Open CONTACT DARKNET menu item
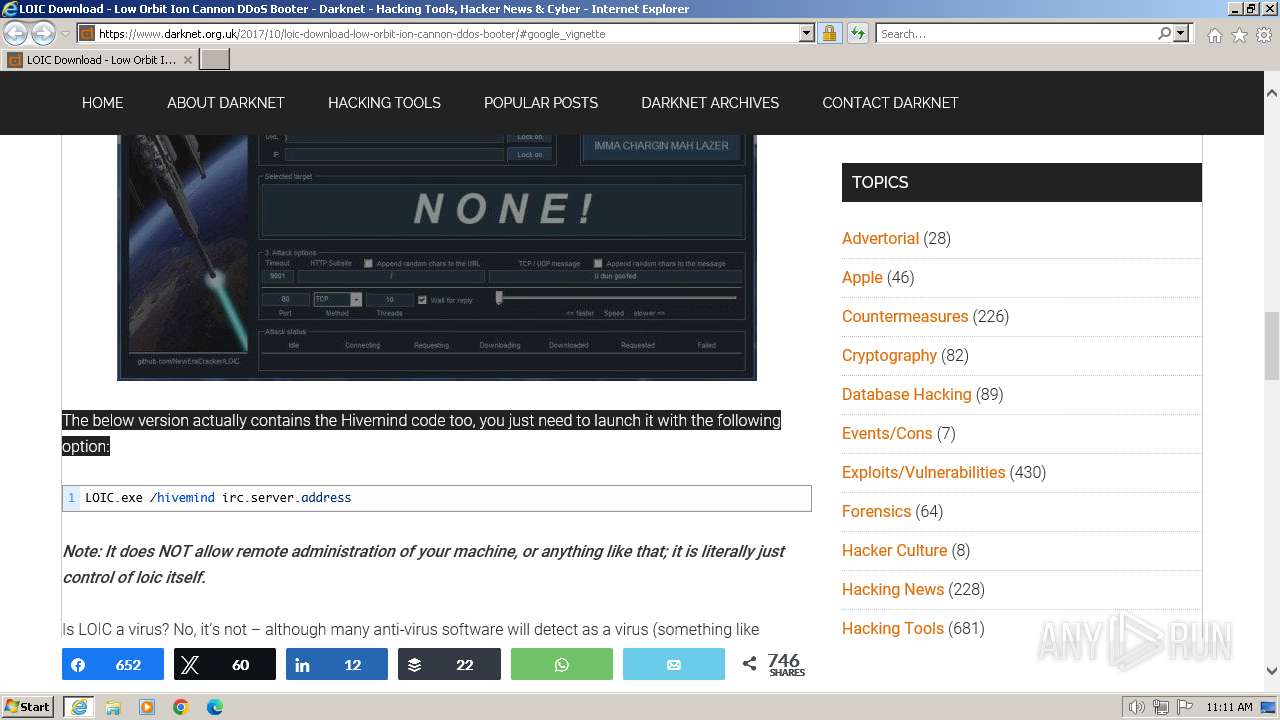The height and width of the screenshot is (720, 1280). pyautogui.click(x=890, y=102)
